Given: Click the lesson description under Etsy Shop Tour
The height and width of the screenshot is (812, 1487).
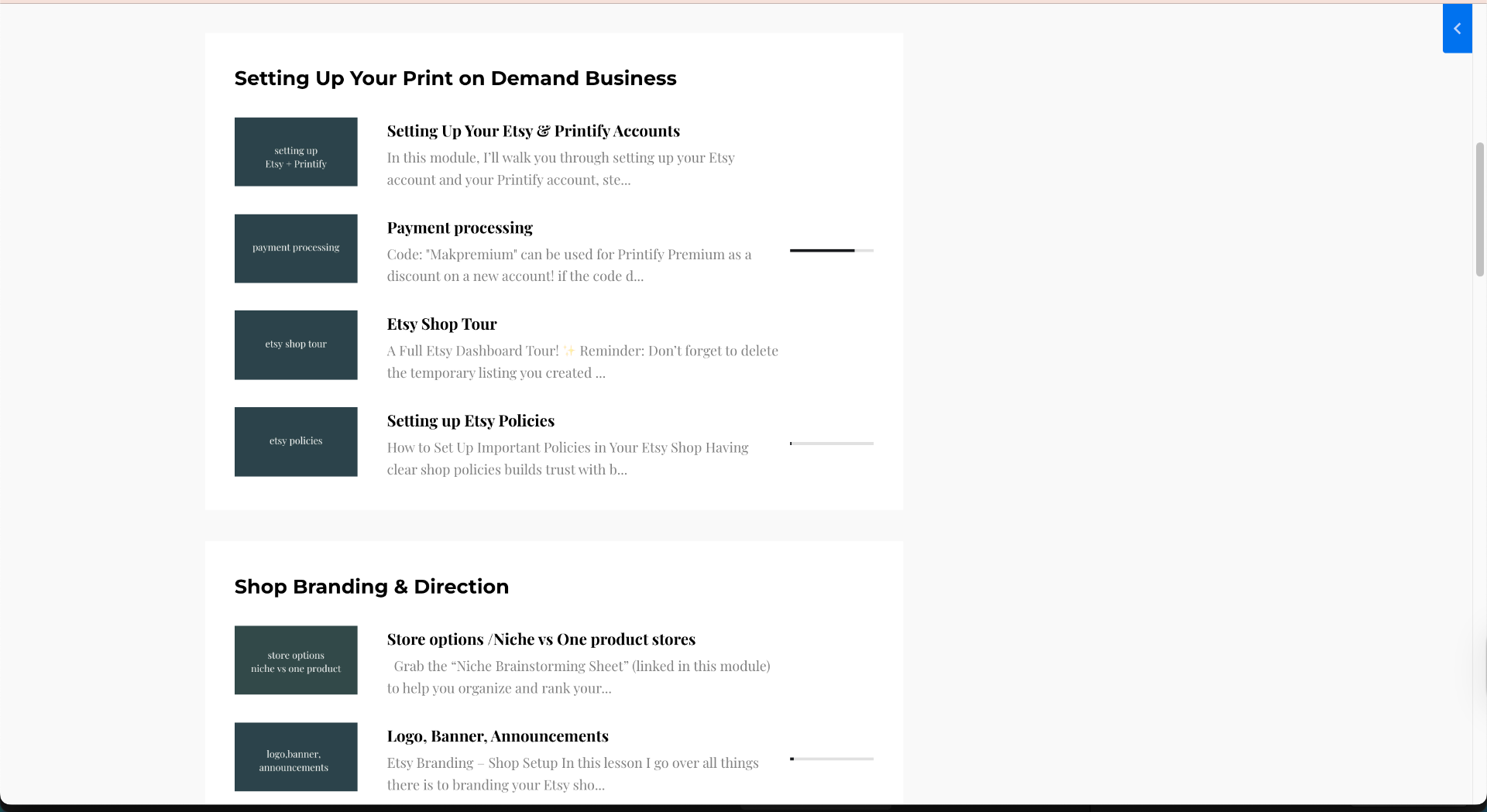Looking at the screenshot, I should (x=582, y=361).
